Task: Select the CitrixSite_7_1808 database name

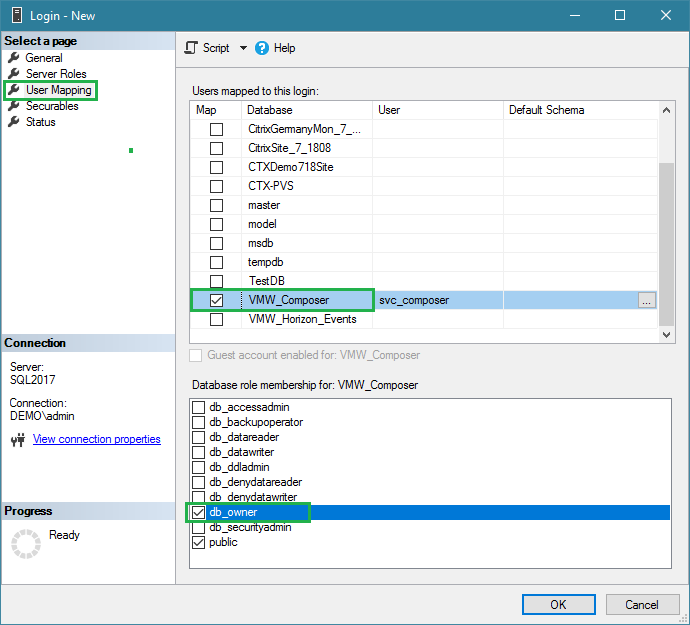Action: pyautogui.click(x=290, y=148)
